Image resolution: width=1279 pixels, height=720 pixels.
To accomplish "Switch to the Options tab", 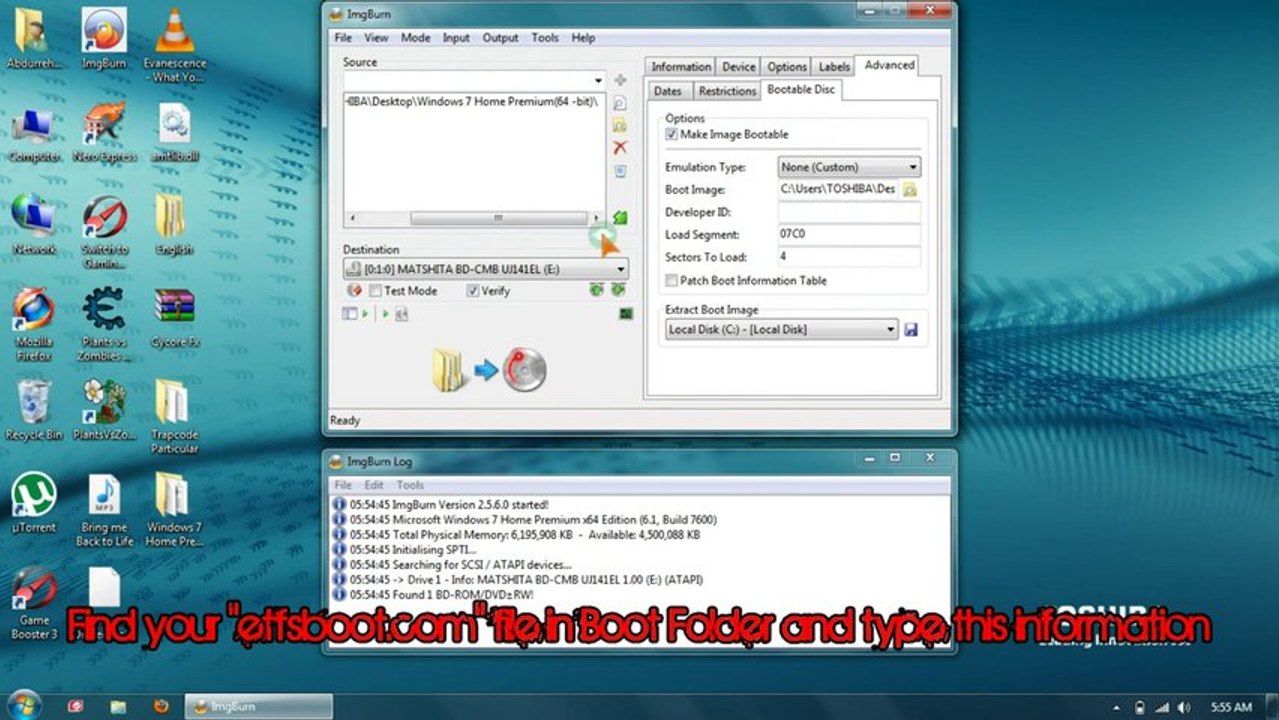I will pyautogui.click(x=787, y=67).
